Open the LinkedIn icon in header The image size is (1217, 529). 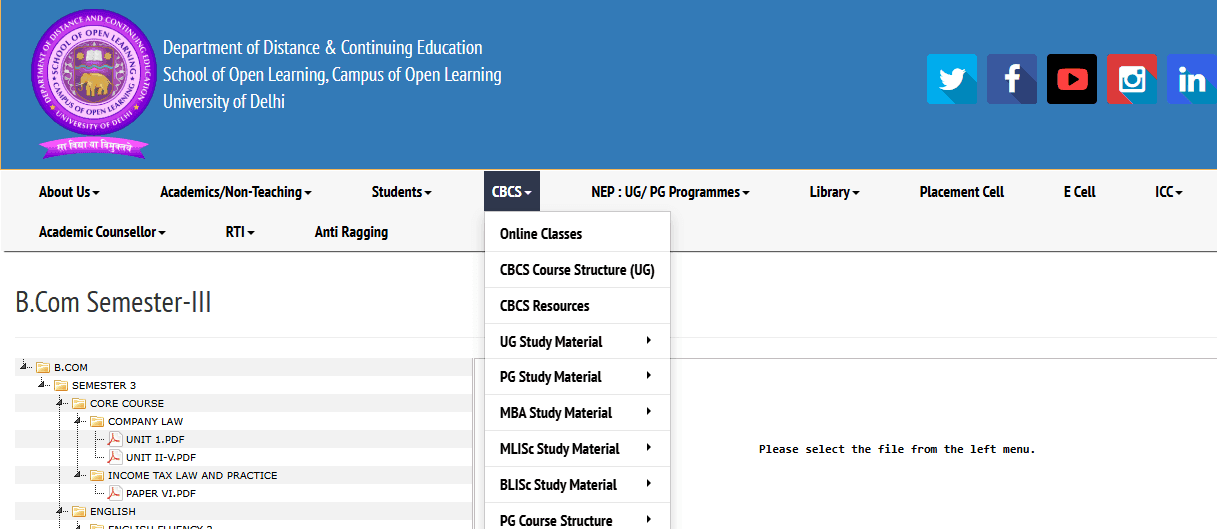(x=1191, y=79)
